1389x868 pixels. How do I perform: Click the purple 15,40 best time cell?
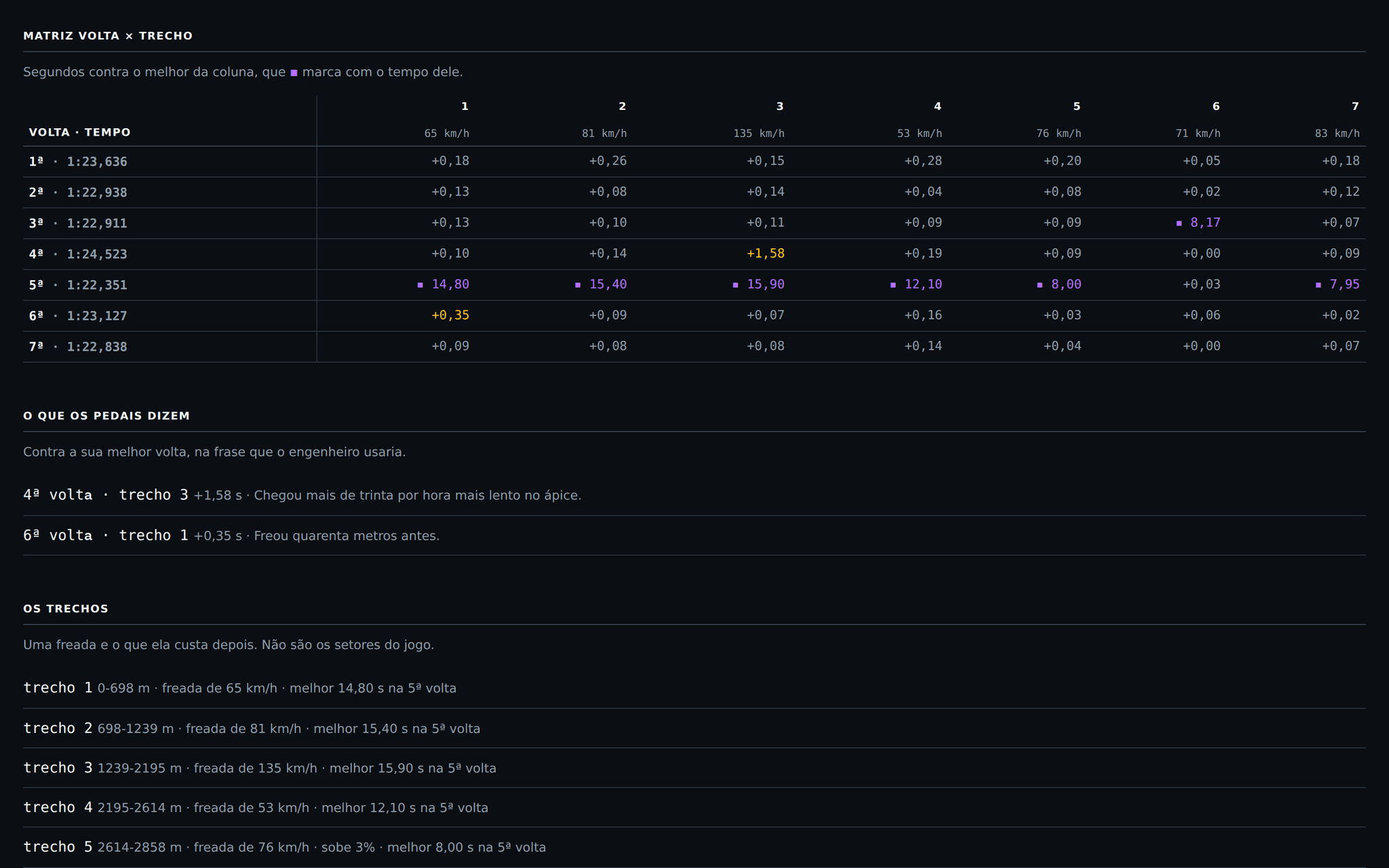pos(601,284)
